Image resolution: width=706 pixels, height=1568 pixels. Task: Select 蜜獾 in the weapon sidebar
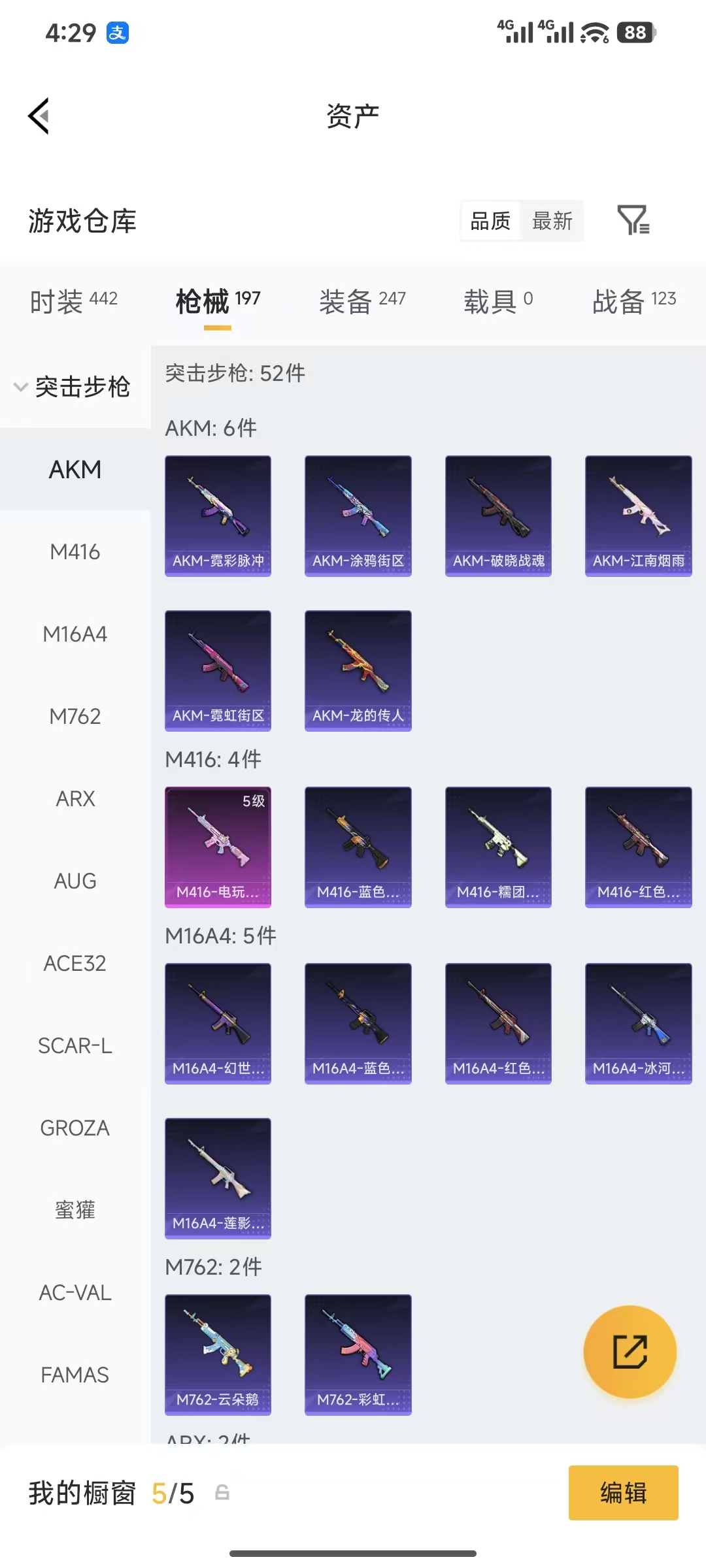(75, 1211)
